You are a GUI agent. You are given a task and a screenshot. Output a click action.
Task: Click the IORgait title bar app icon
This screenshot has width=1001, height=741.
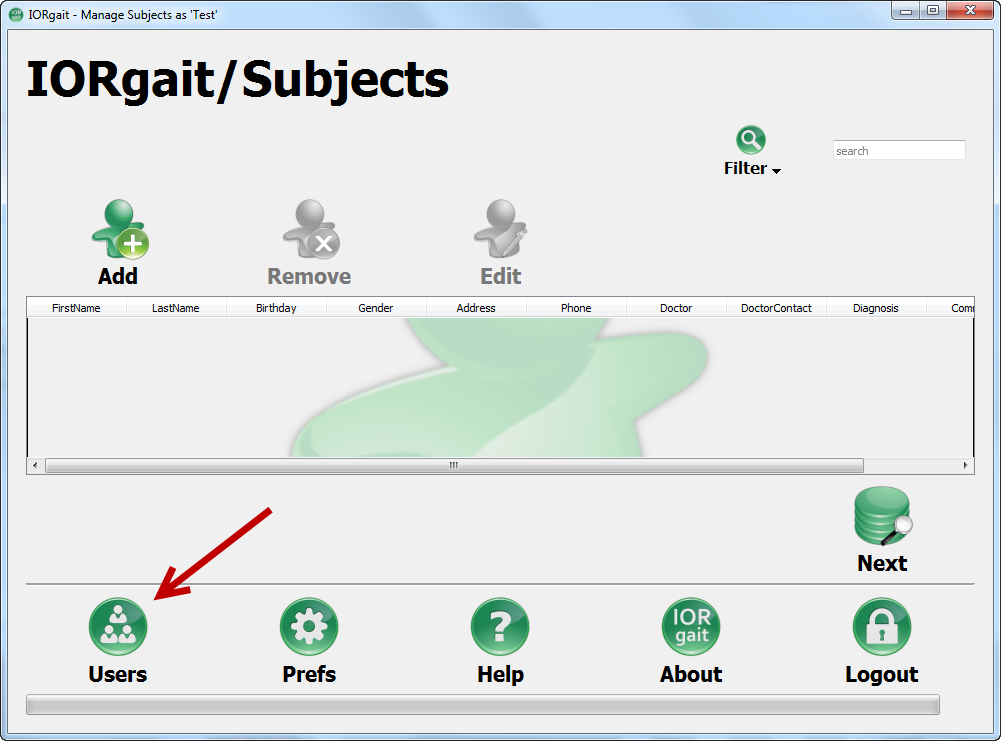point(16,15)
